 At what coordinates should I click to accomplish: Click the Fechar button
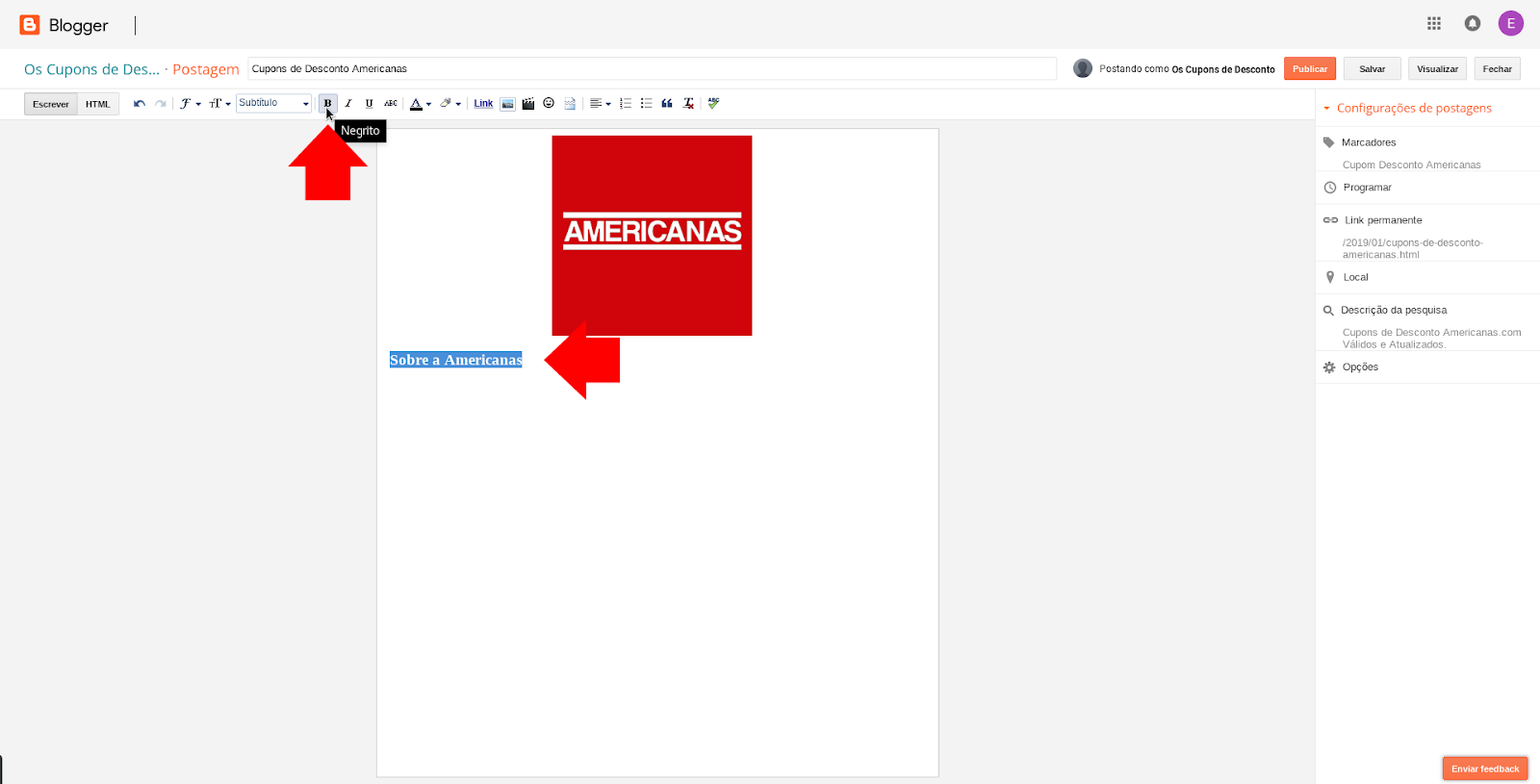click(x=1498, y=68)
